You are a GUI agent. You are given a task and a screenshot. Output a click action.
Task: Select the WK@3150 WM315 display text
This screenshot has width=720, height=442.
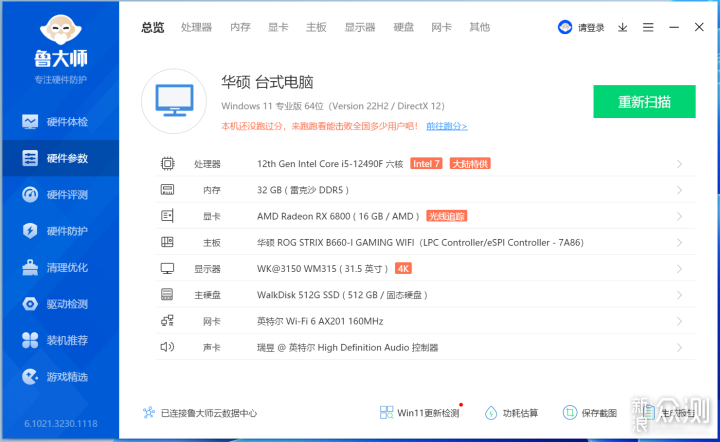point(322,269)
